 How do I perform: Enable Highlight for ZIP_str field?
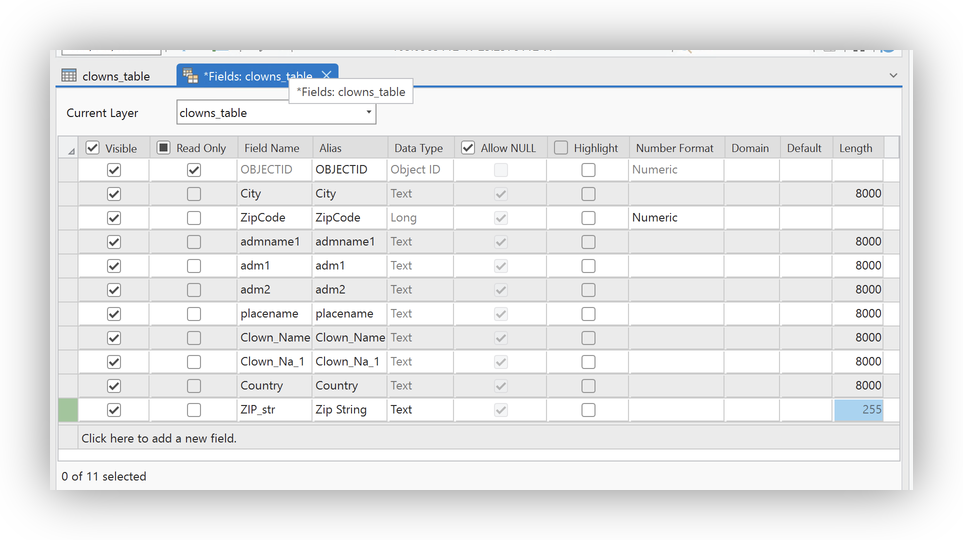point(588,410)
